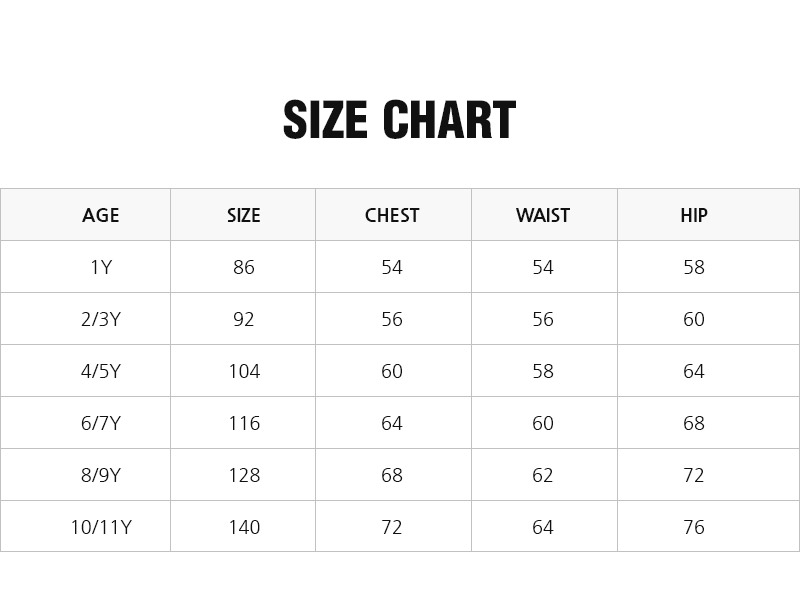Select the hip value 76
Screen dimensions: 800x609
[x=694, y=527]
